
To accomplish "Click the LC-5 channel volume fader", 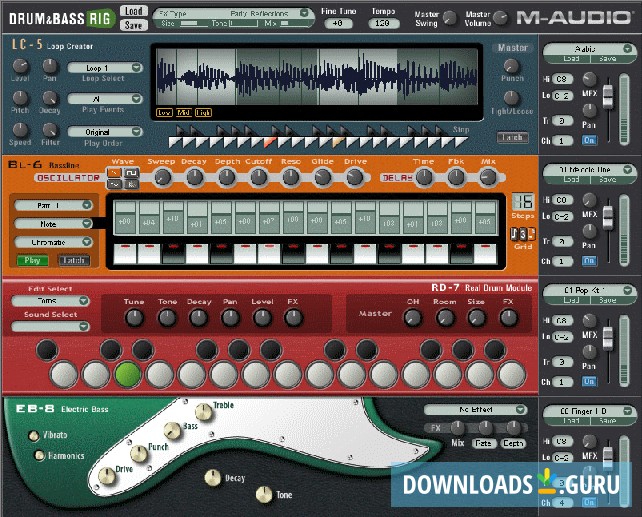I will coord(608,97).
